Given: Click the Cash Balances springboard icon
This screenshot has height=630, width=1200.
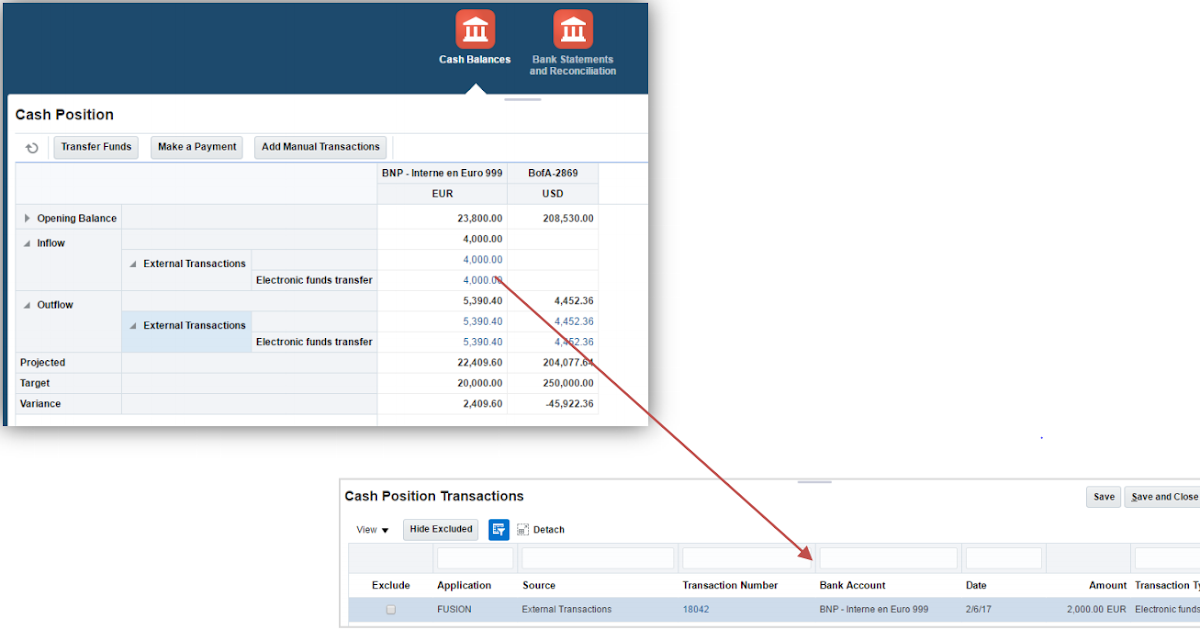Looking at the screenshot, I should click(x=474, y=30).
